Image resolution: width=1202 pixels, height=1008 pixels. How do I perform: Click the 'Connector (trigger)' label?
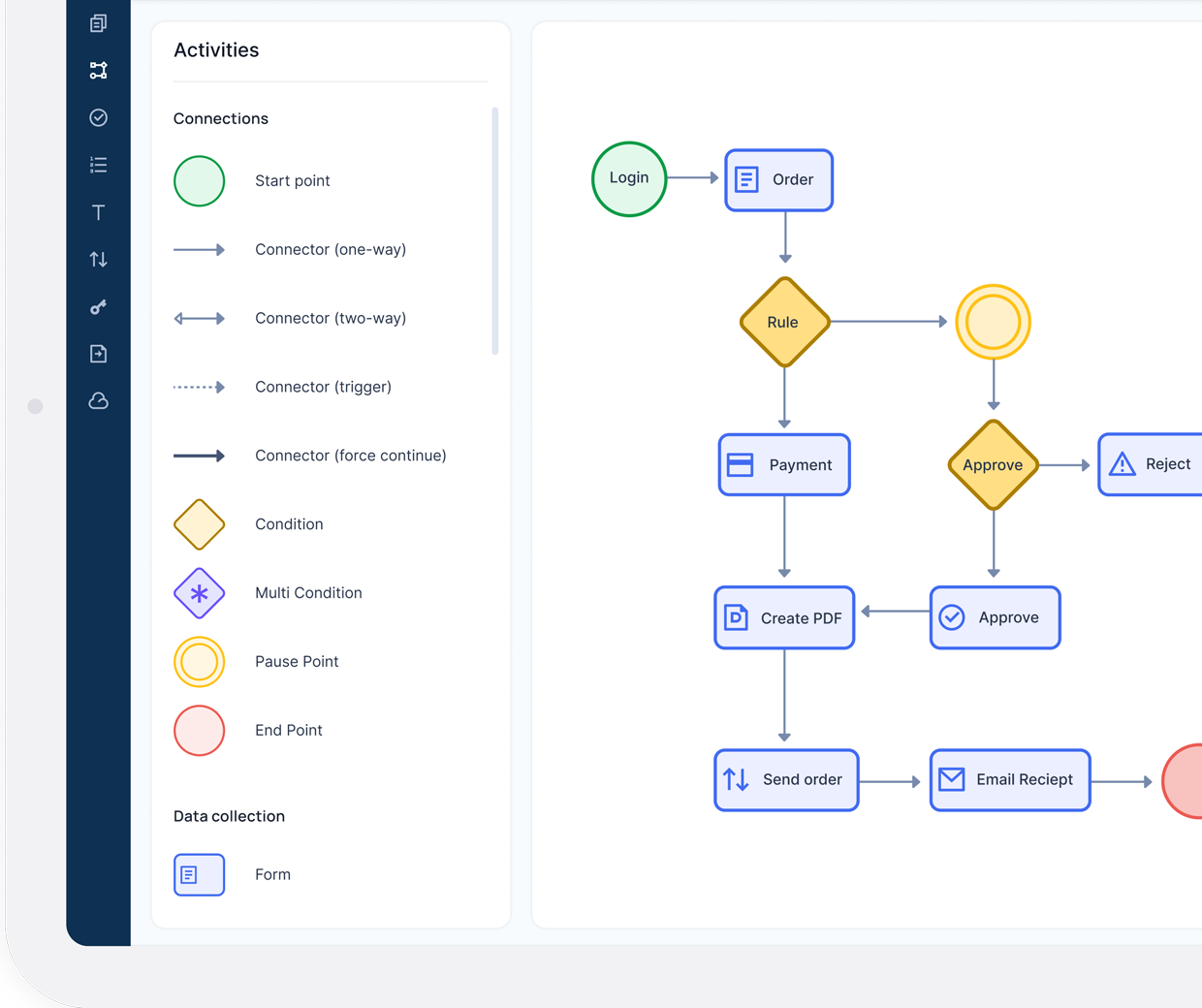tap(324, 387)
